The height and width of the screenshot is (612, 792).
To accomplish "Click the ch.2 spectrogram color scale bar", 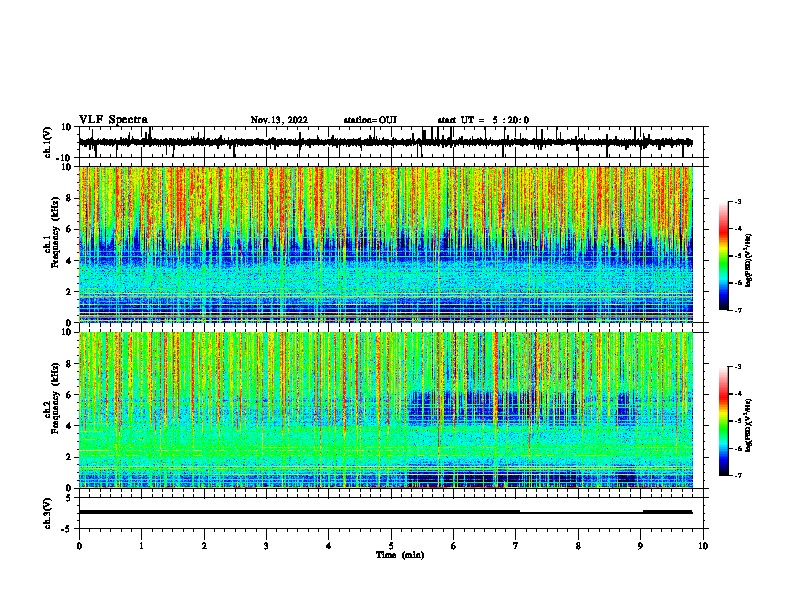I will pos(723,421).
